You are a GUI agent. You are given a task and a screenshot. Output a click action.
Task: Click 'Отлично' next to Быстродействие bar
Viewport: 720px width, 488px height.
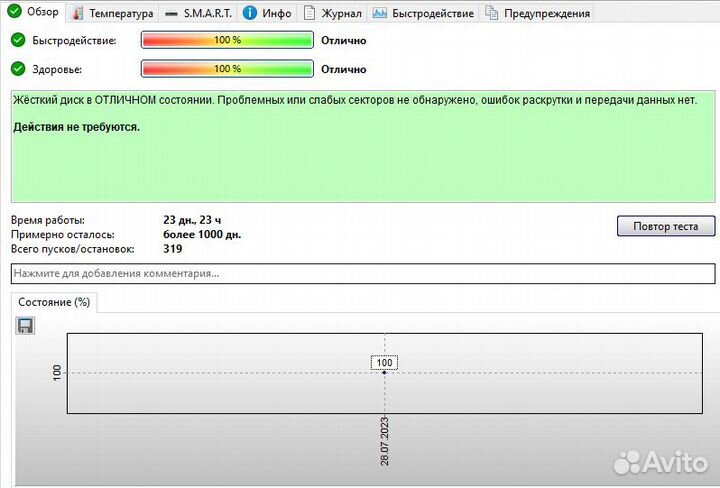343,40
